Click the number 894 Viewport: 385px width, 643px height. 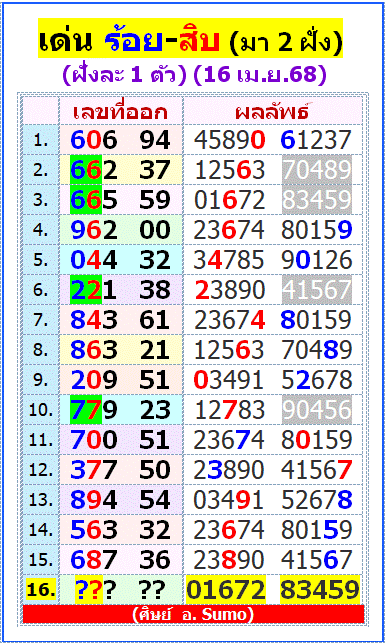[x=94, y=500]
